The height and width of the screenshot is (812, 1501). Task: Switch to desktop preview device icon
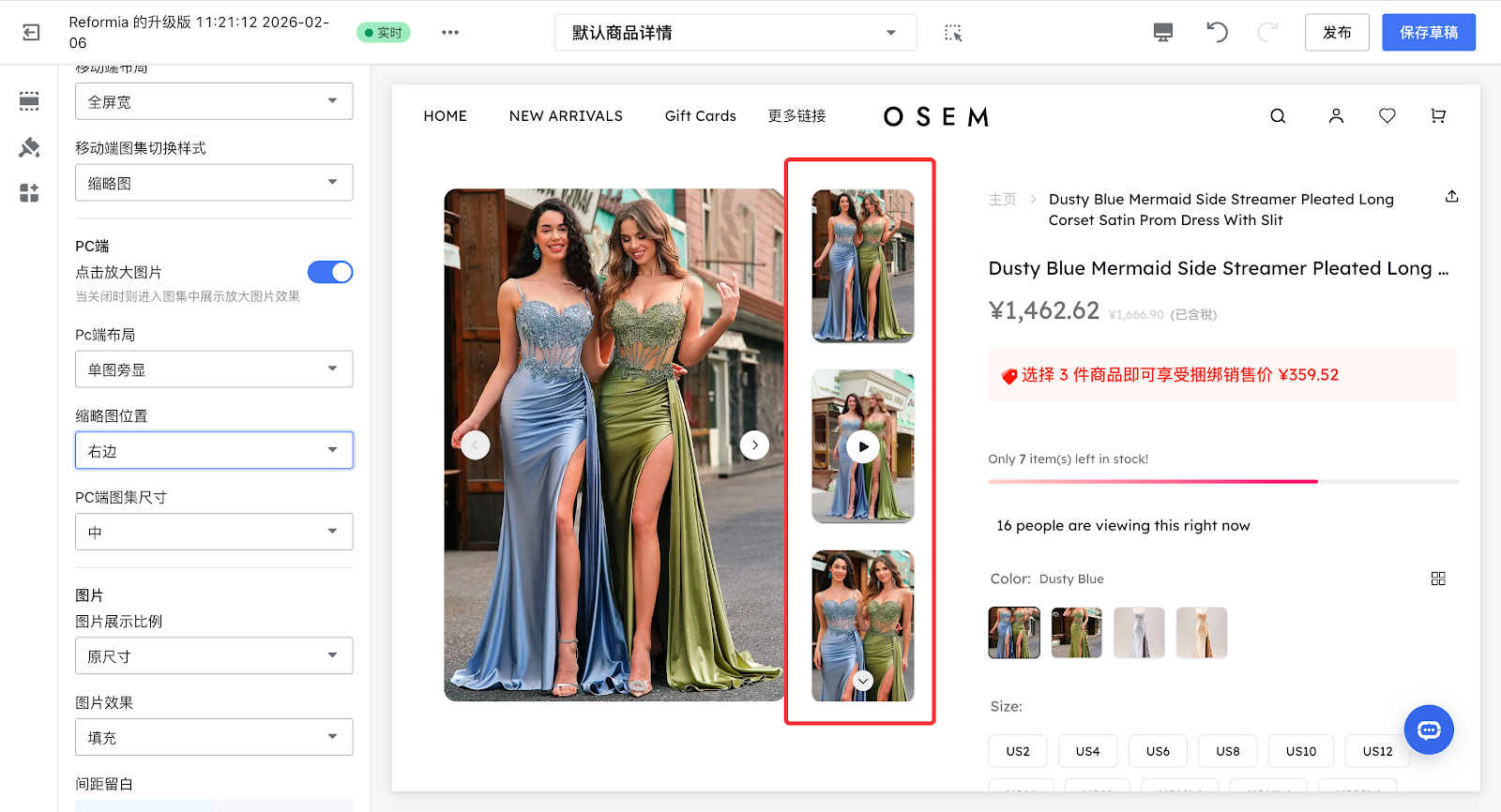point(1162,33)
